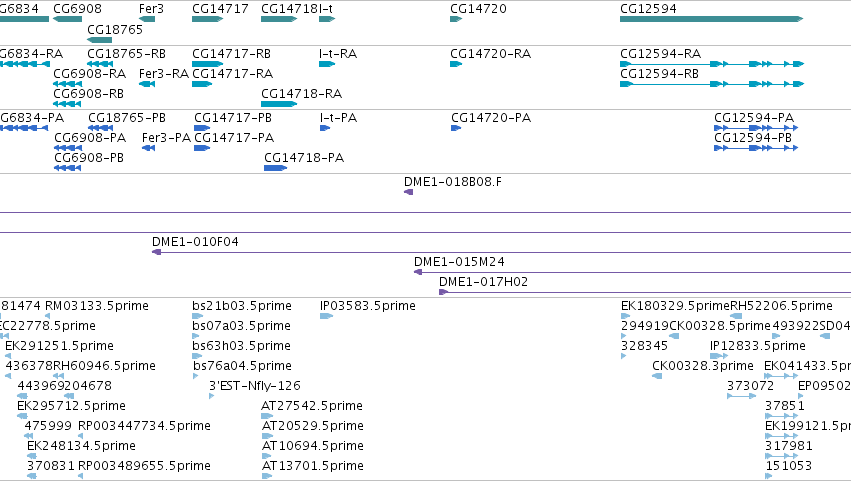Select the CG18765 gene feature
The width and height of the screenshot is (851, 481).
99,40
